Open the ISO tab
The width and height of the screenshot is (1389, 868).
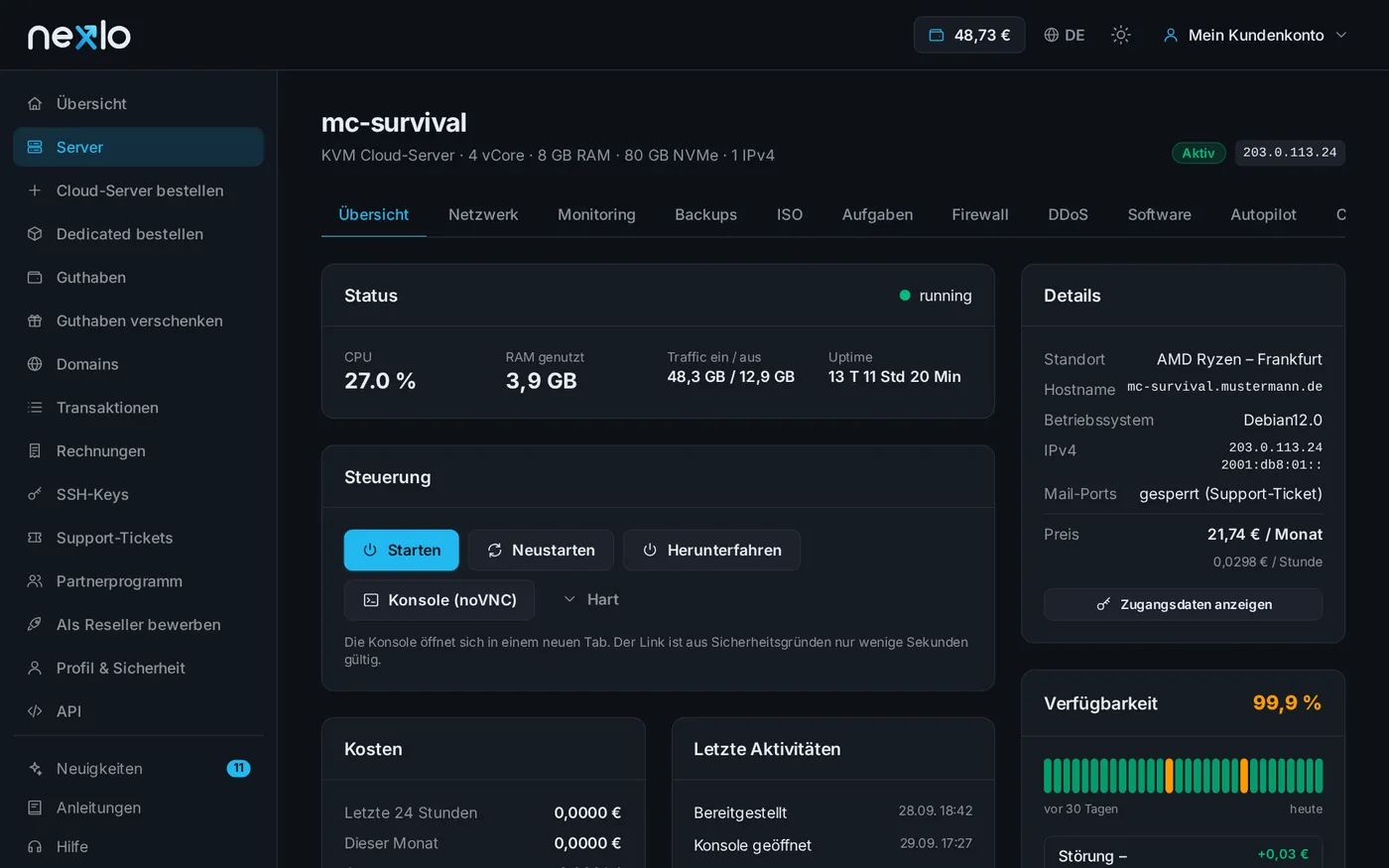pyautogui.click(x=790, y=214)
